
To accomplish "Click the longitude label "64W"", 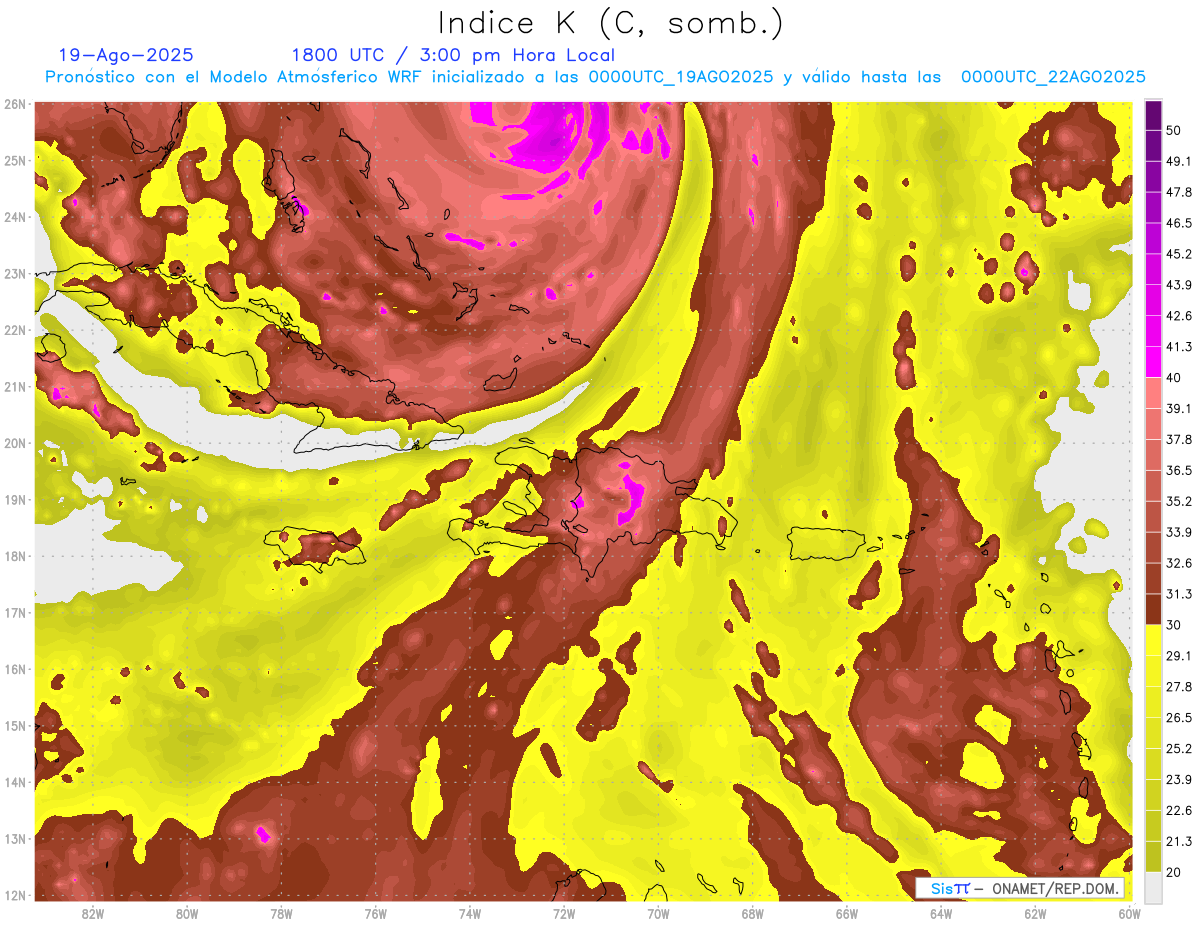I will pos(941,914).
